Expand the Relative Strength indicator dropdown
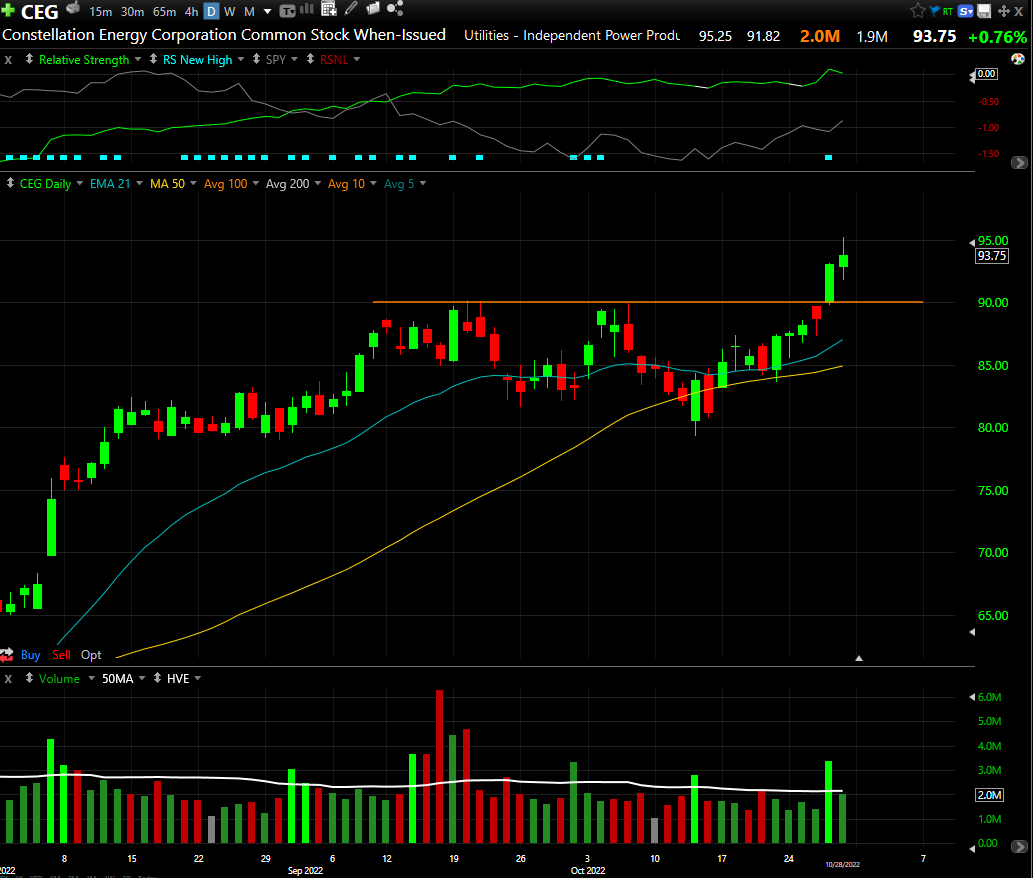Image resolution: width=1033 pixels, height=878 pixels. [x=138, y=59]
